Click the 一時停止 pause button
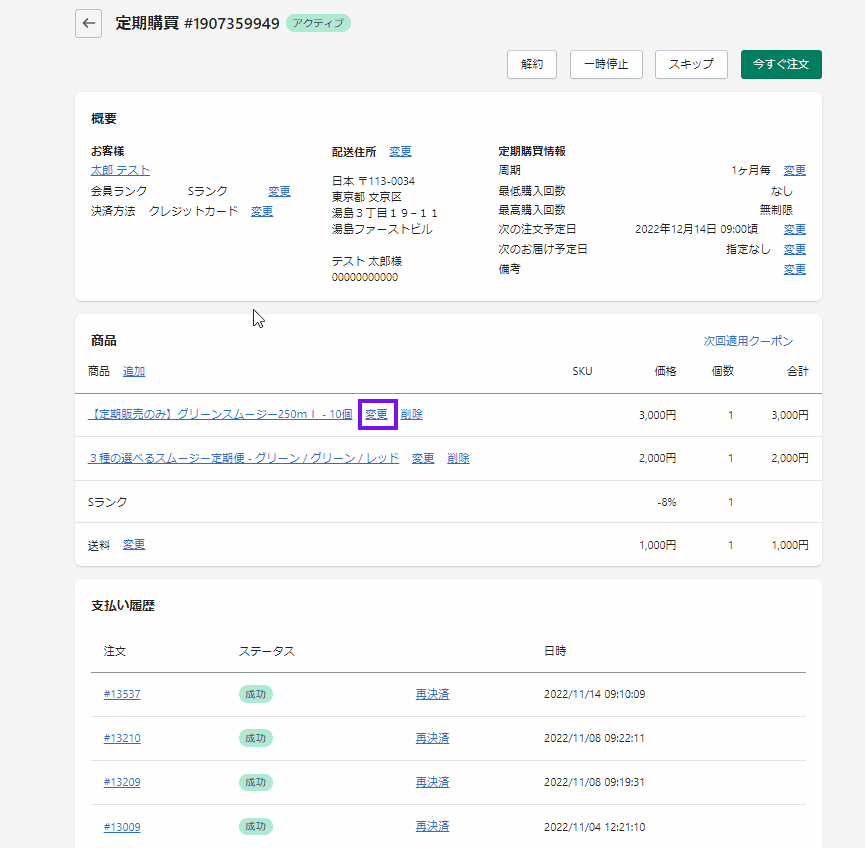This screenshot has width=865, height=848. 606,64
